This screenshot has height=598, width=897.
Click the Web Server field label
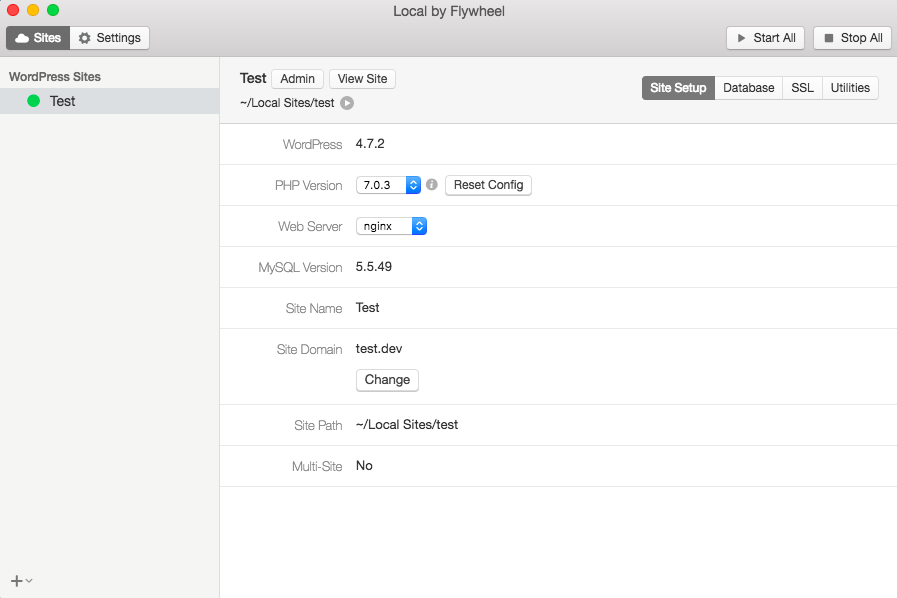click(x=310, y=227)
